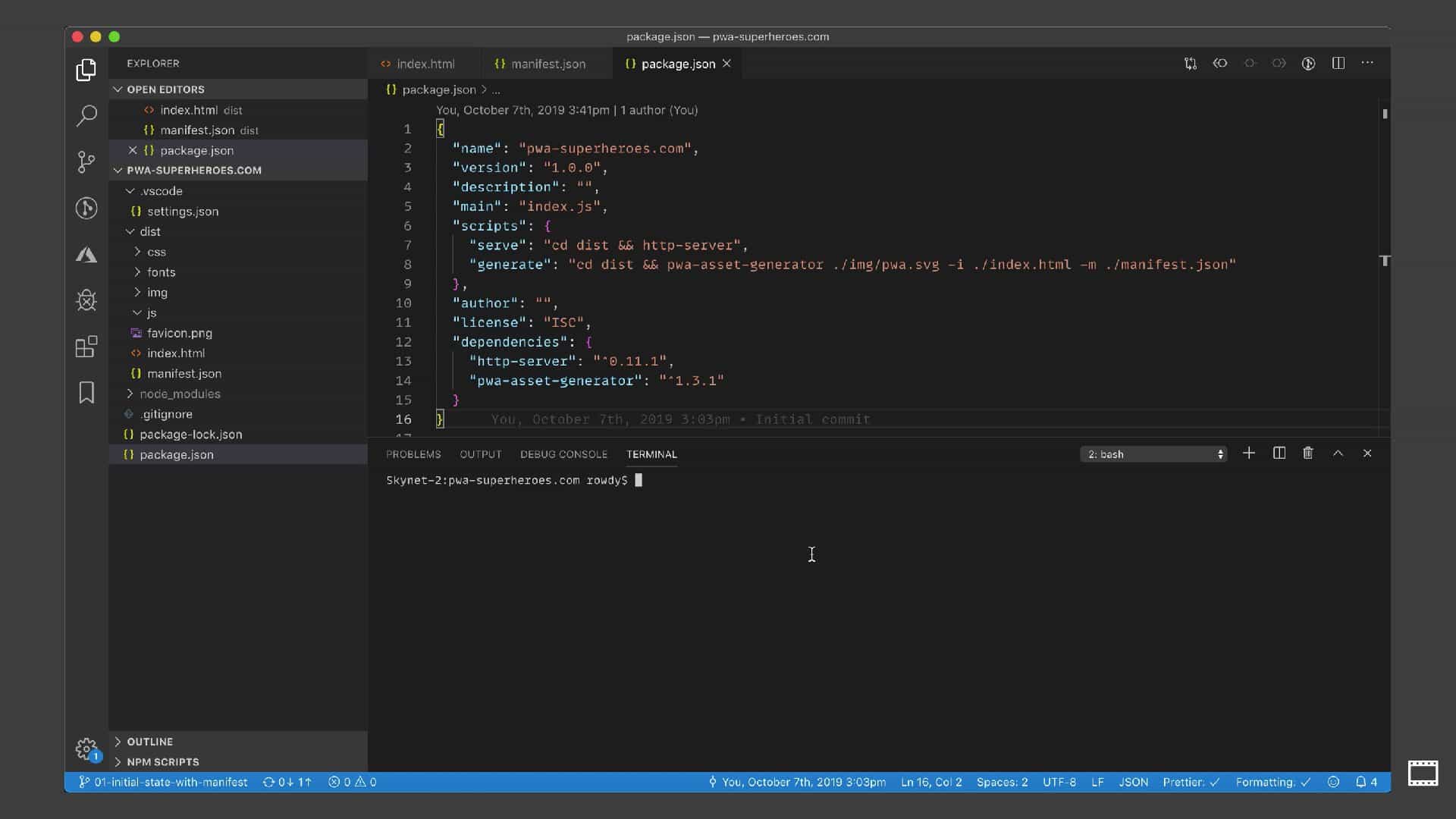Screen dimensions: 1456x819
Task: Kill terminal with trash icon
Action: 1307,453
